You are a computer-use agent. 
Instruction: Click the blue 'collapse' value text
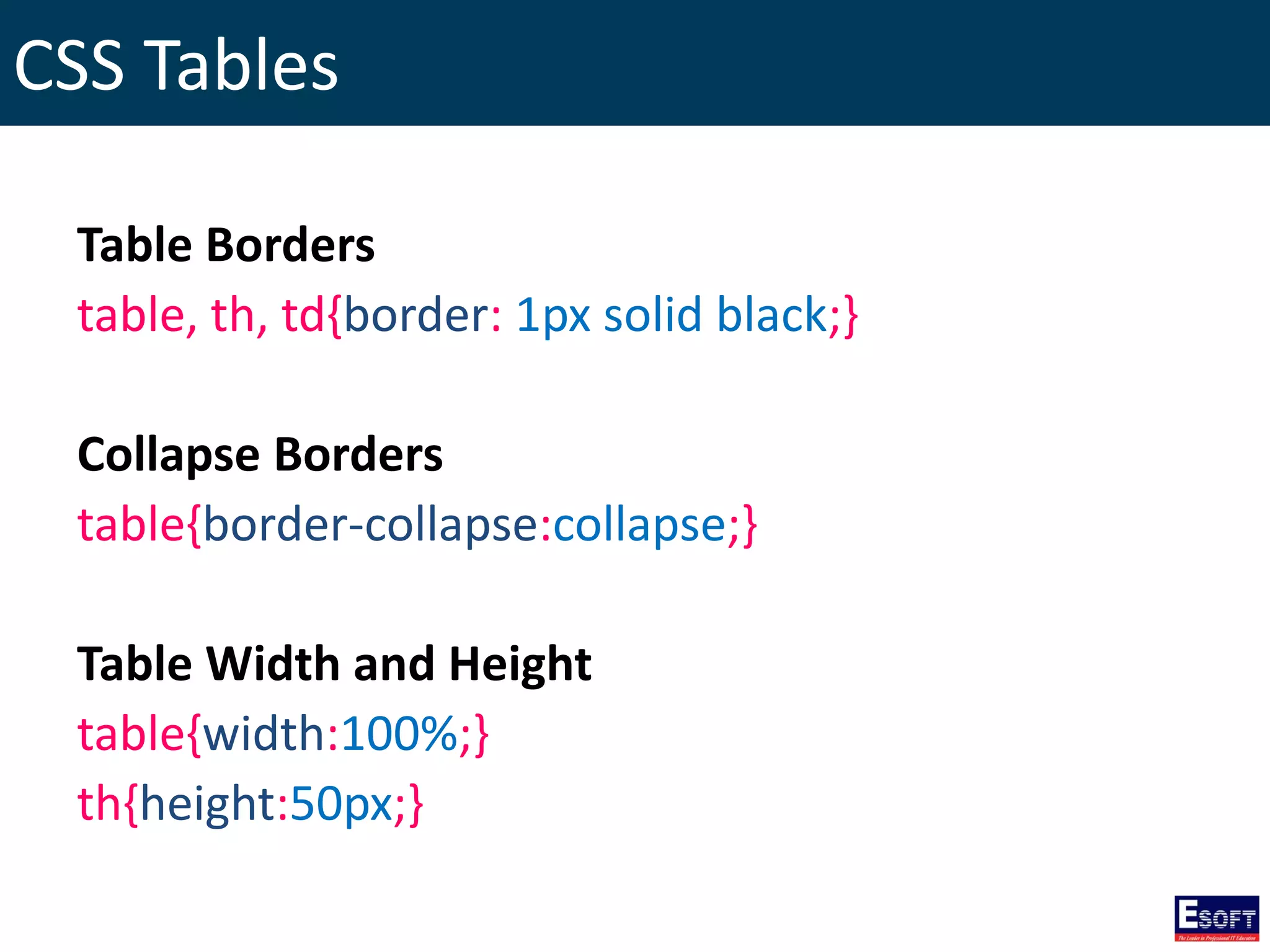(639, 526)
